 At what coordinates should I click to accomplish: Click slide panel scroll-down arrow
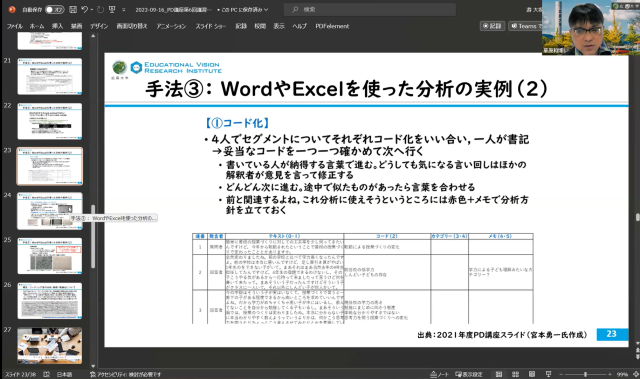coord(93,366)
